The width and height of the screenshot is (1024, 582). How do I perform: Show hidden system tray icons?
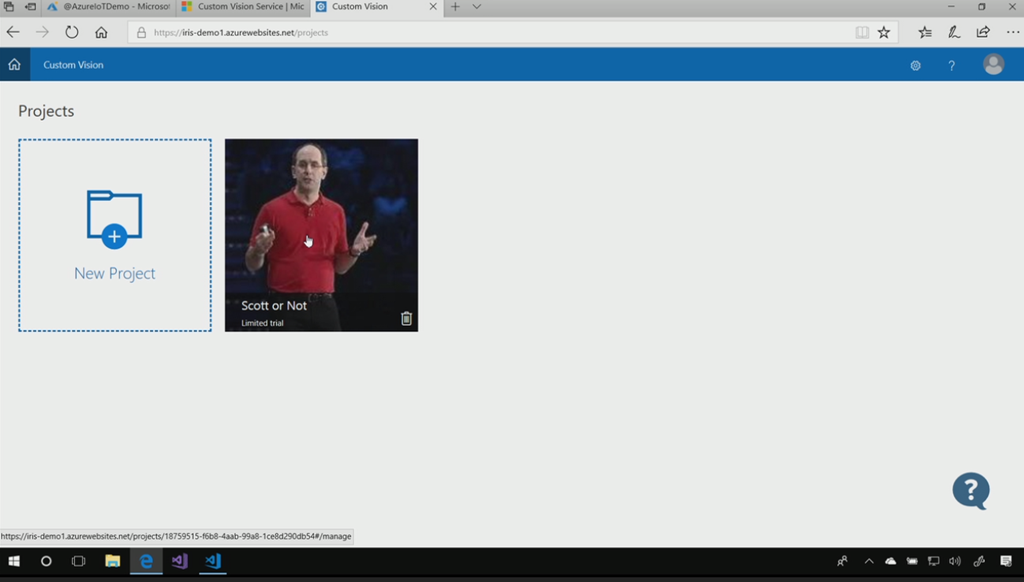pyautogui.click(x=869, y=561)
